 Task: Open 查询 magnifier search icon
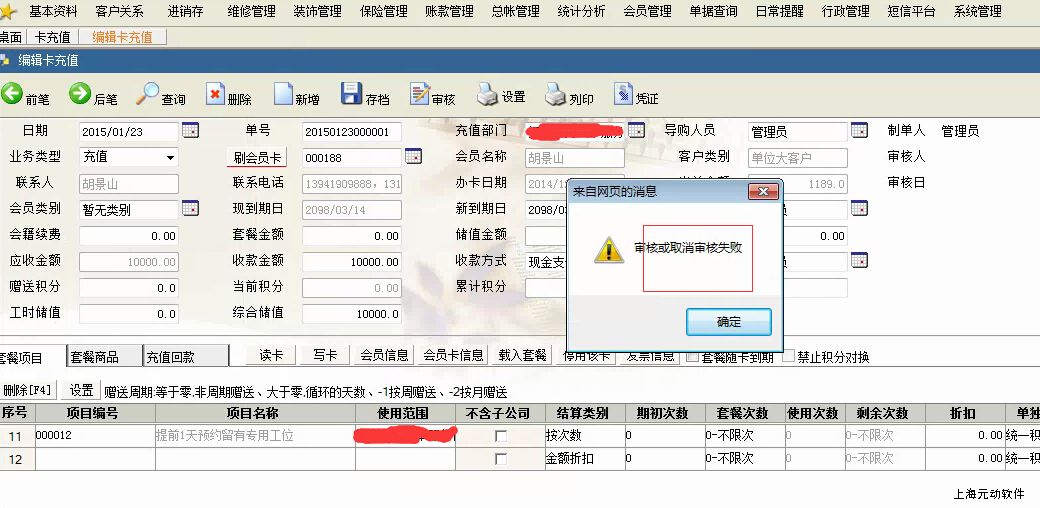pos(148,95)
